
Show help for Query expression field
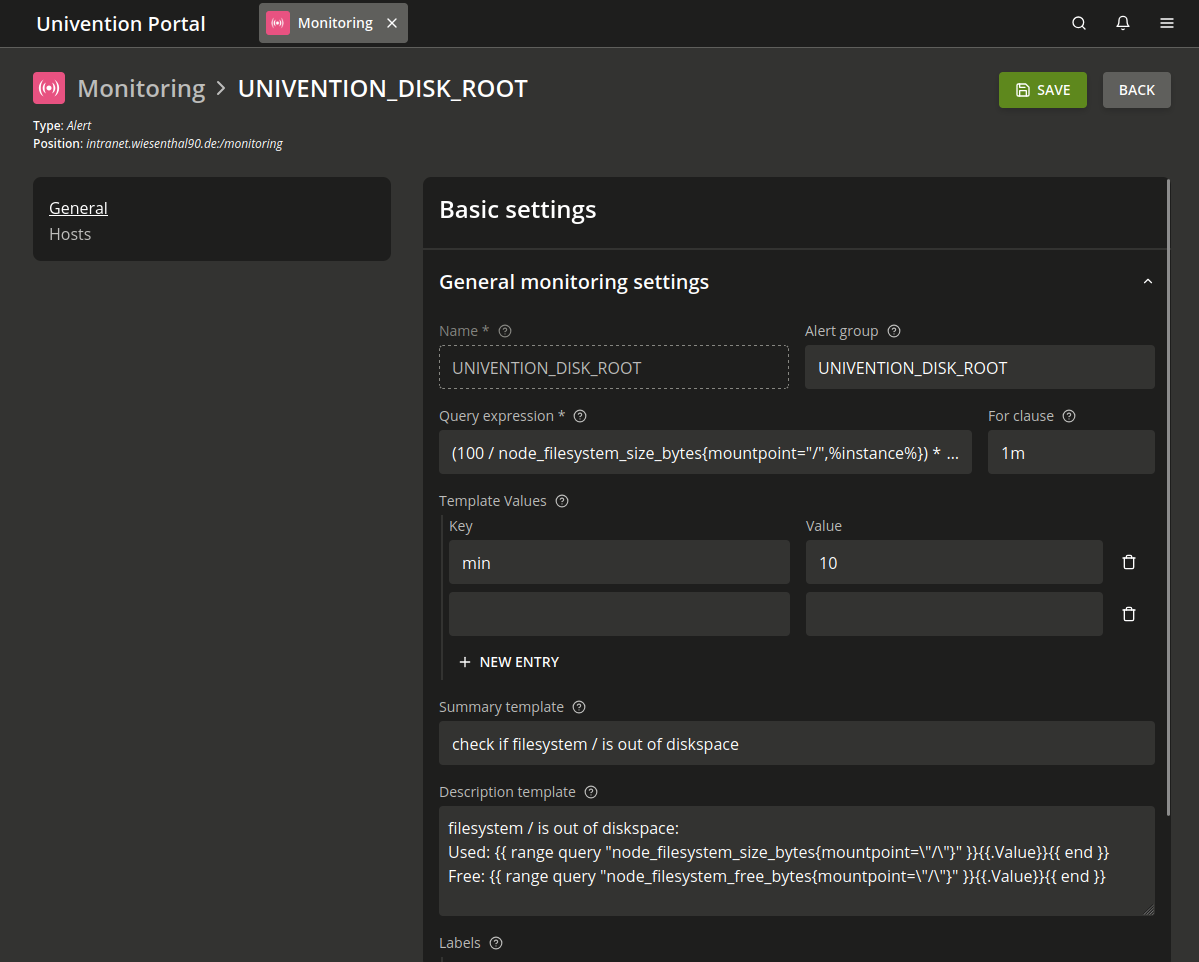[x=580, y=416]
